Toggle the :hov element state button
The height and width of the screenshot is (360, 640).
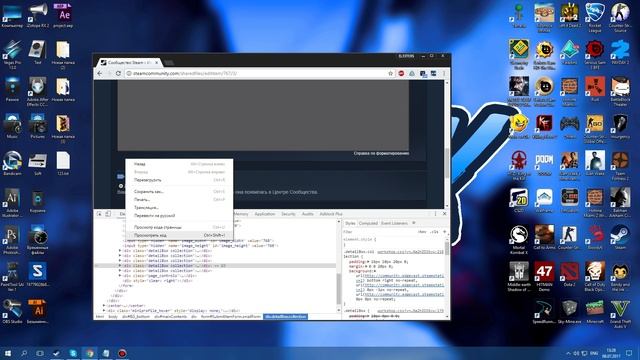pyautogui.click(x=422, y=232)
